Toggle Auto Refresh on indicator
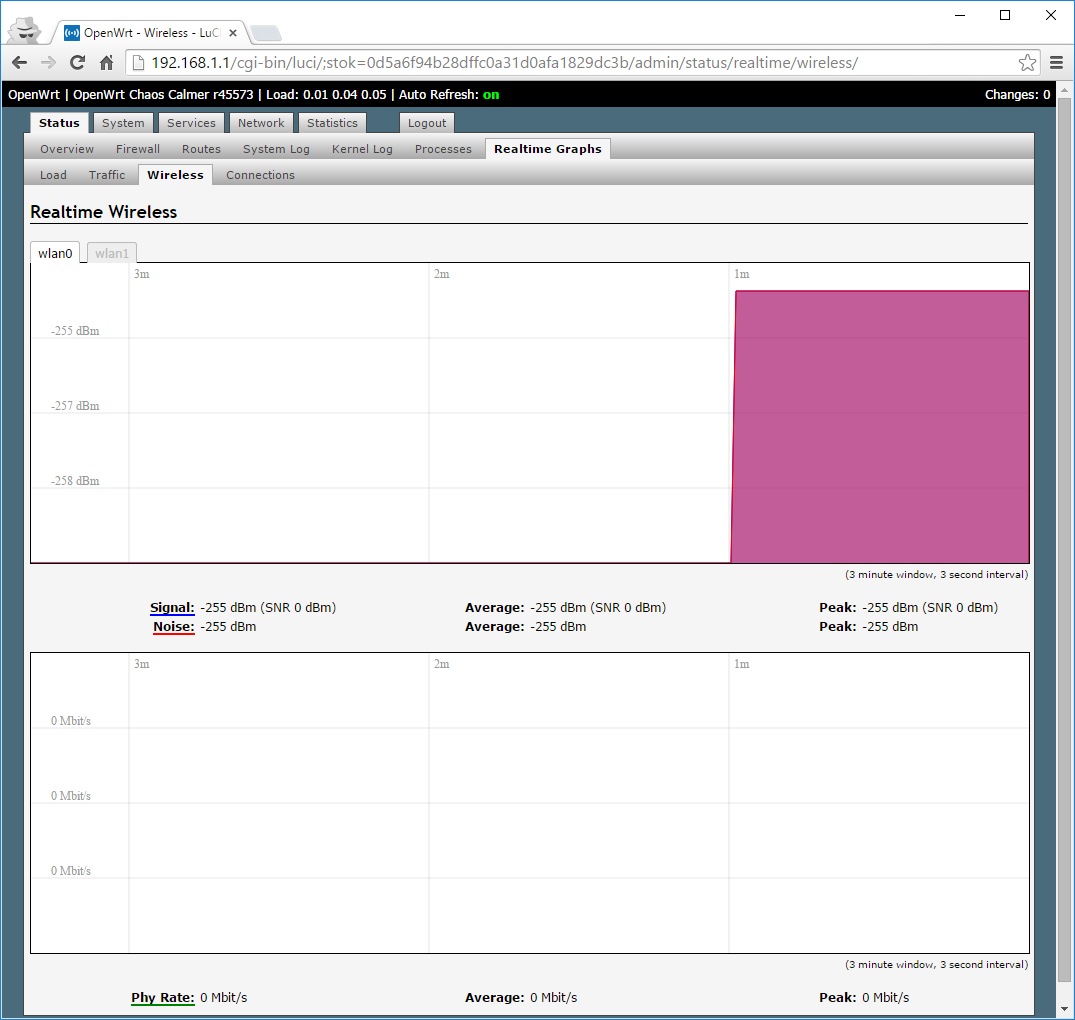1075x1020 pixels. click(491, 95)
